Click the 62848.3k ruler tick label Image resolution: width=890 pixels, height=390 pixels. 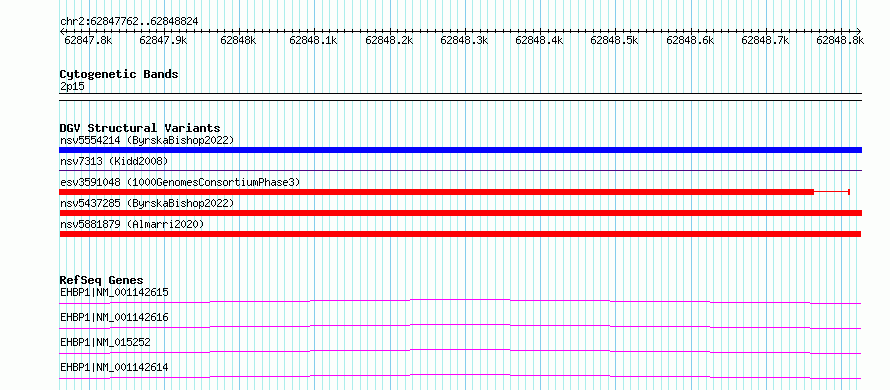(x=464, y=40)
